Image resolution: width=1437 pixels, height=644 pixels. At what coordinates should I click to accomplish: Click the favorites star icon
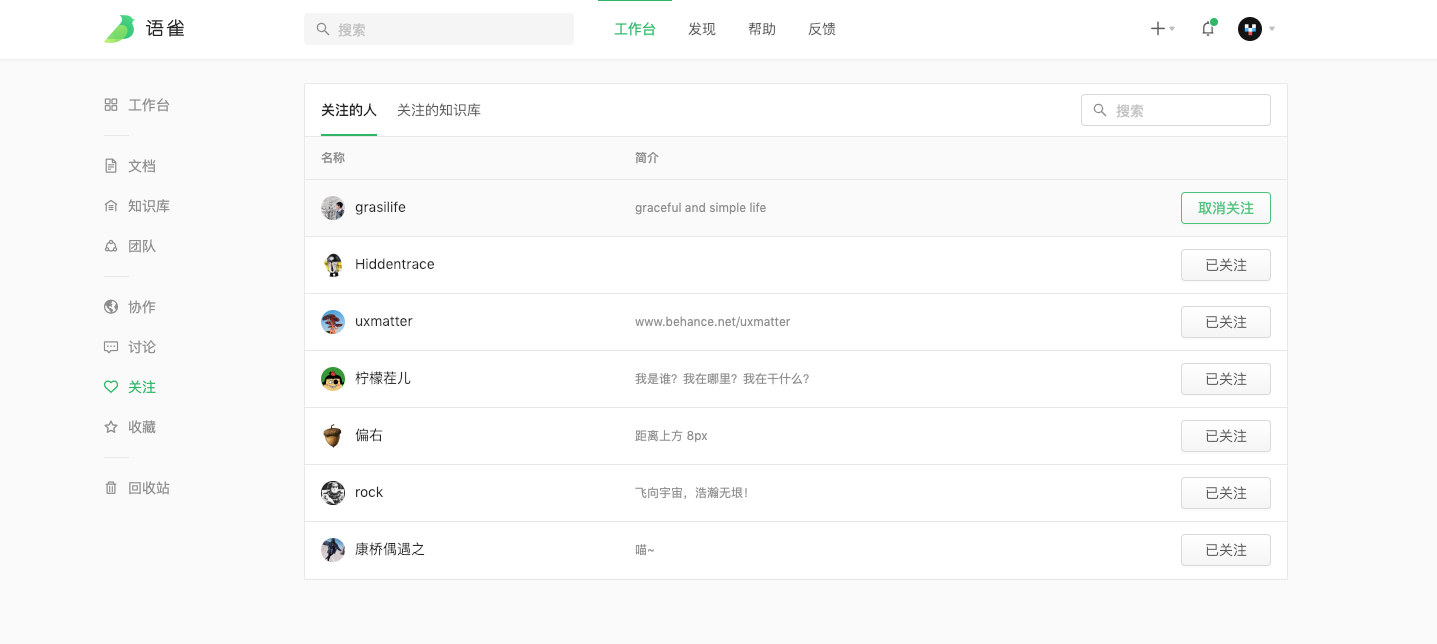[x=111, y=427]
